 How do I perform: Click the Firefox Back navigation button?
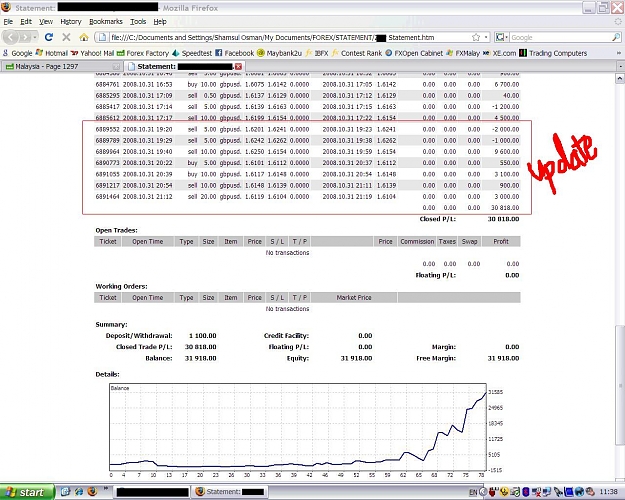click(11, 37)
